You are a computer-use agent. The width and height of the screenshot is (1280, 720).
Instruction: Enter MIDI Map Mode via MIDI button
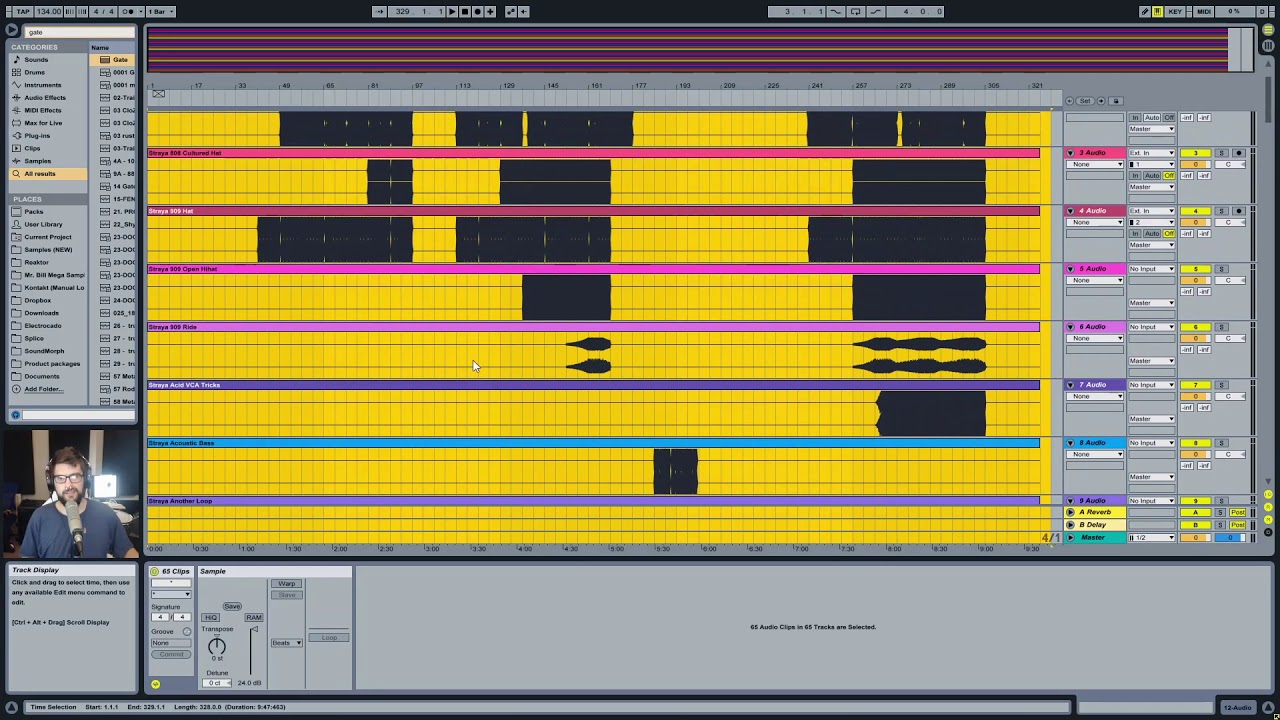click(x=1203, y=11)
